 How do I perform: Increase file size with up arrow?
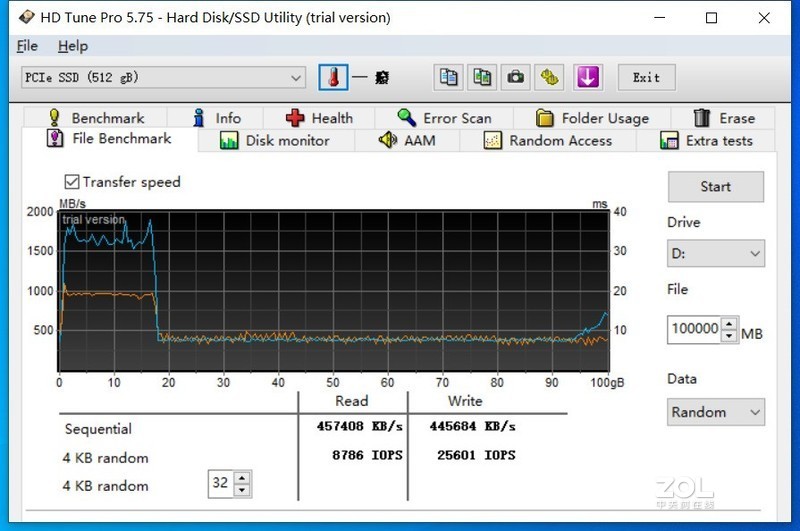pos(730,323)
